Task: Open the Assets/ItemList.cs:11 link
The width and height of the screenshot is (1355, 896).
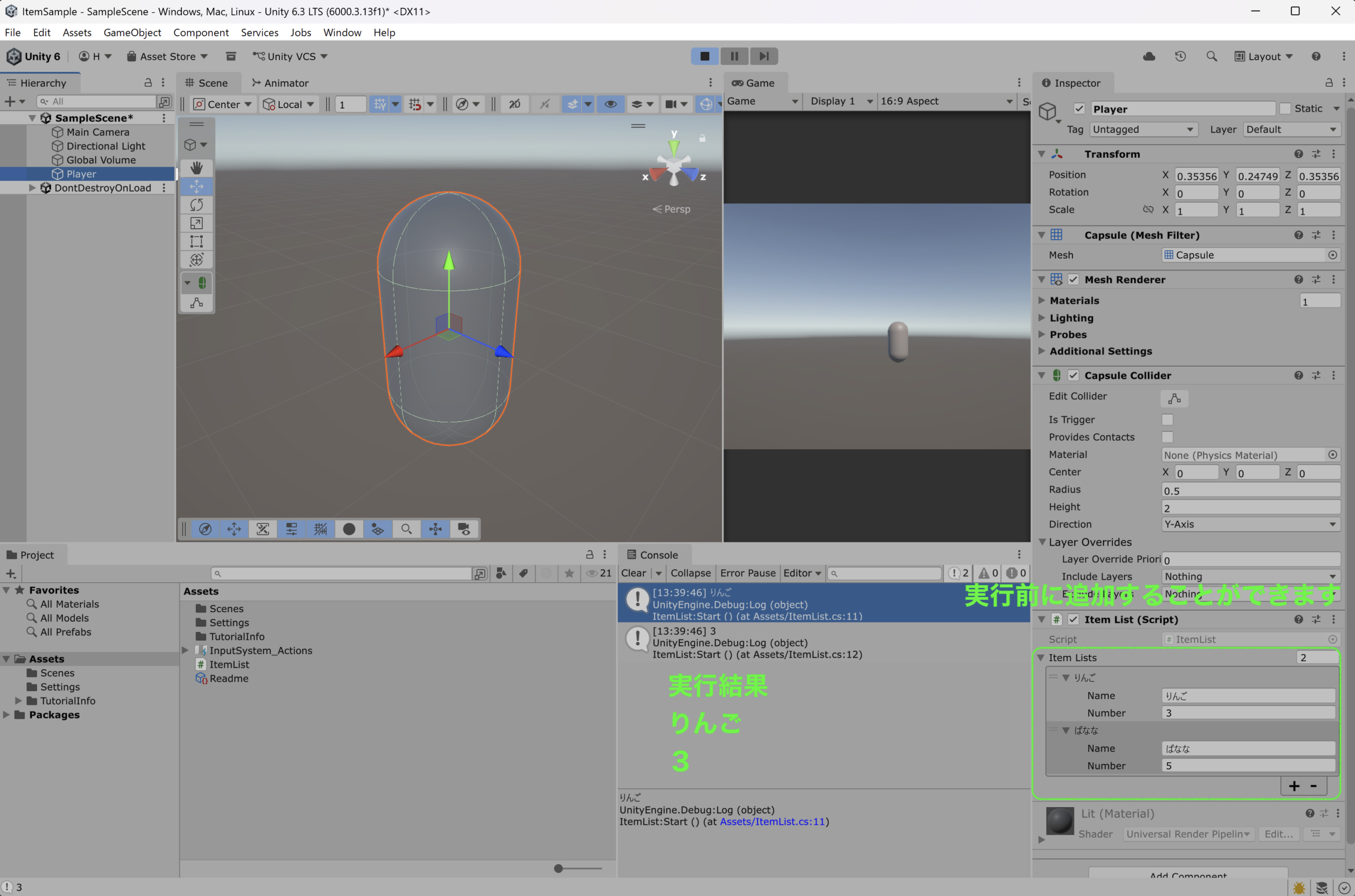Action: click(772, 822)
